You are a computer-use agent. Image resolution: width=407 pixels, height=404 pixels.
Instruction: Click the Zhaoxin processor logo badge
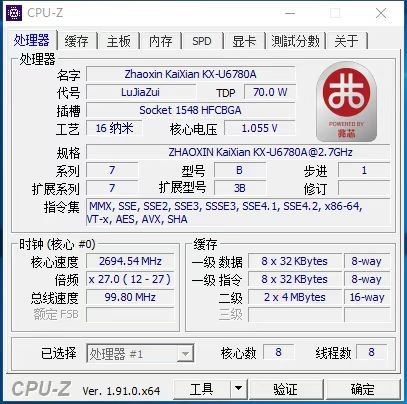346,102
